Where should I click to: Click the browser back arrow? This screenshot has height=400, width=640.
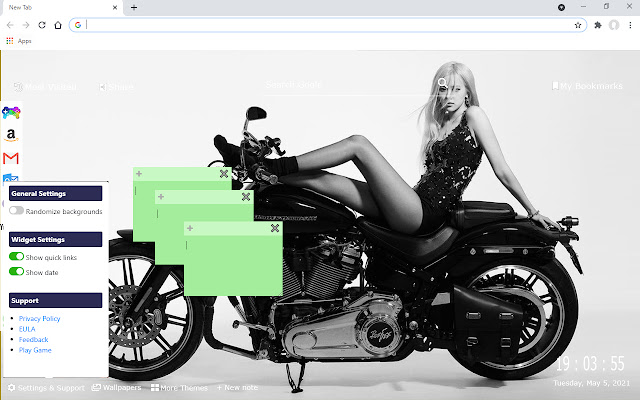pyautogui.click(x=10, y=25)
